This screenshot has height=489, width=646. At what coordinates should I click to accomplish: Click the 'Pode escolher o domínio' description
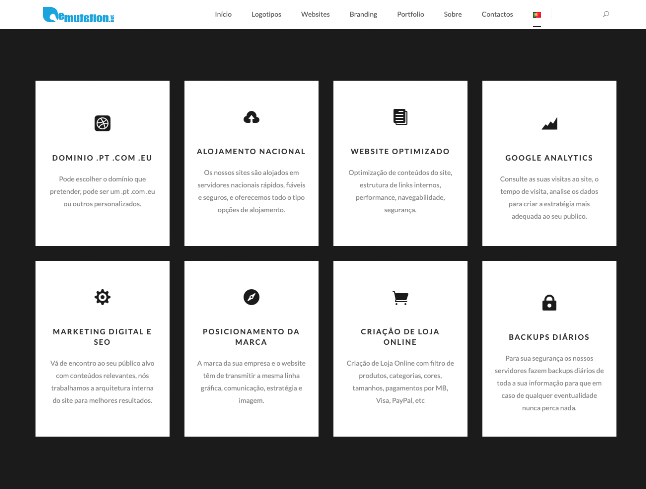coord(102,191)
